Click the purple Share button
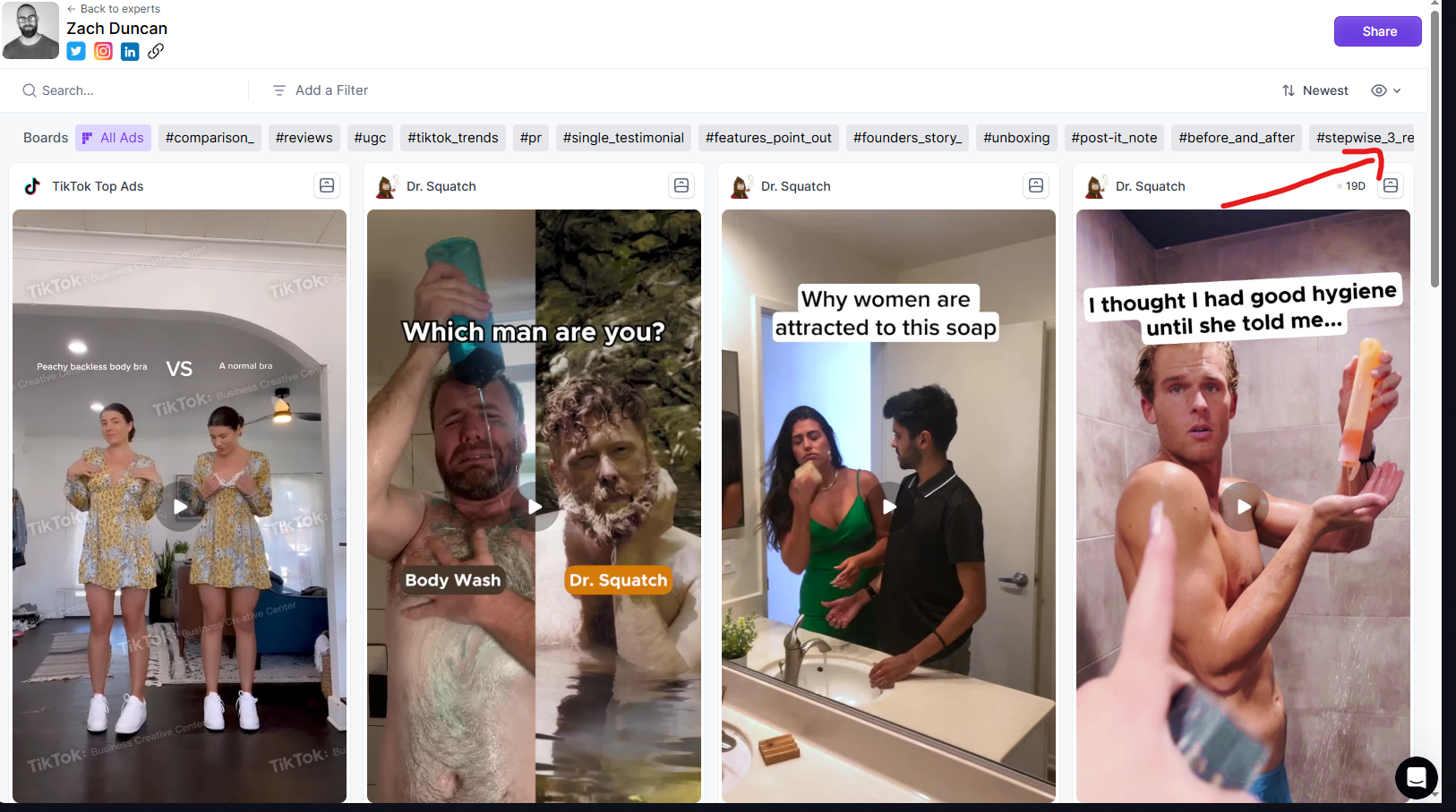The image size is (1456, 812). 1377,31
